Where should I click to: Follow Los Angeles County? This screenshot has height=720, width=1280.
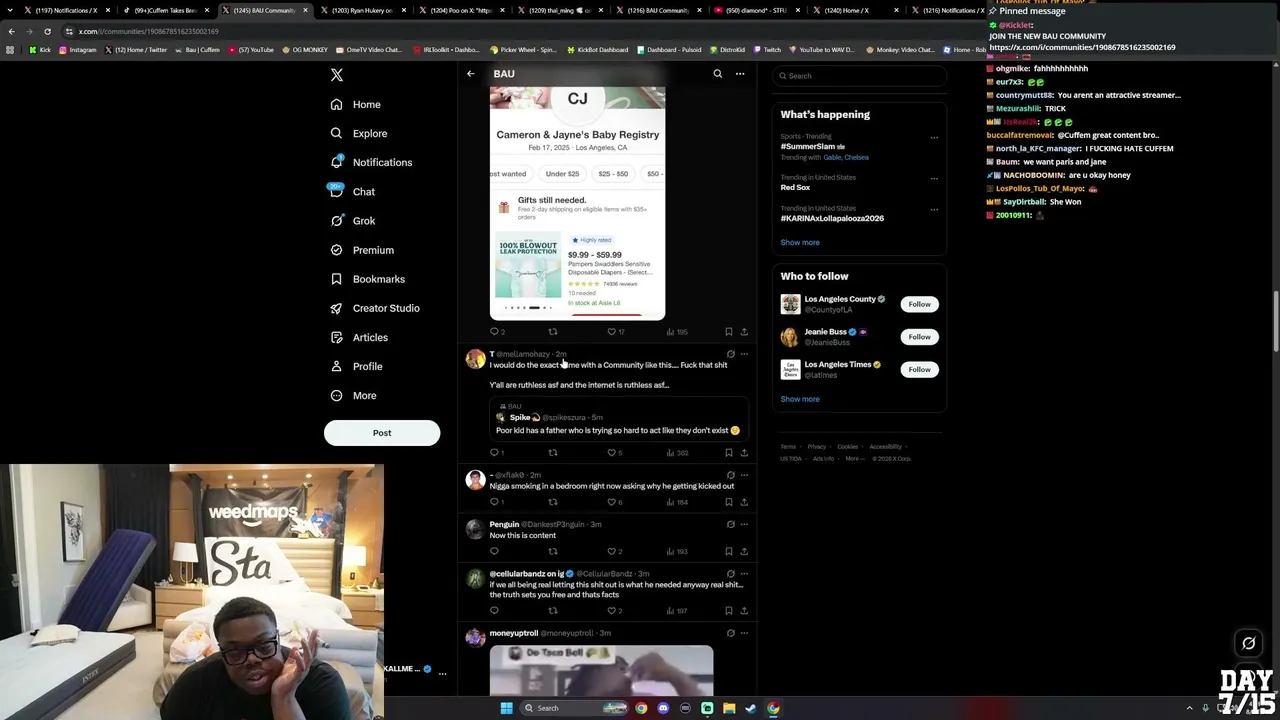[919, 304]
